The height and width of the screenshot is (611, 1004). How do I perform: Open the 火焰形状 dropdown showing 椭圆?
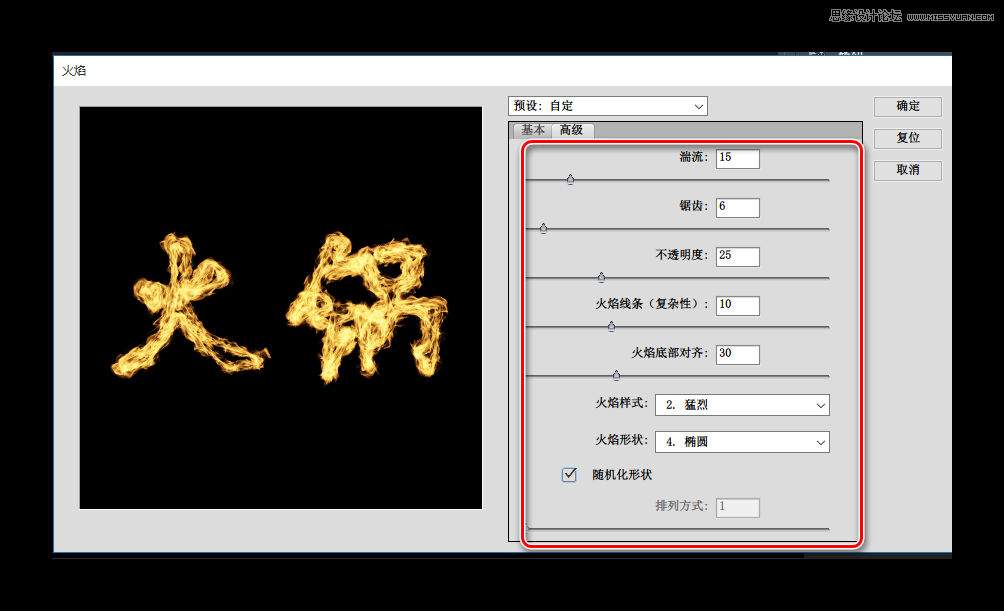click(742, 442)
